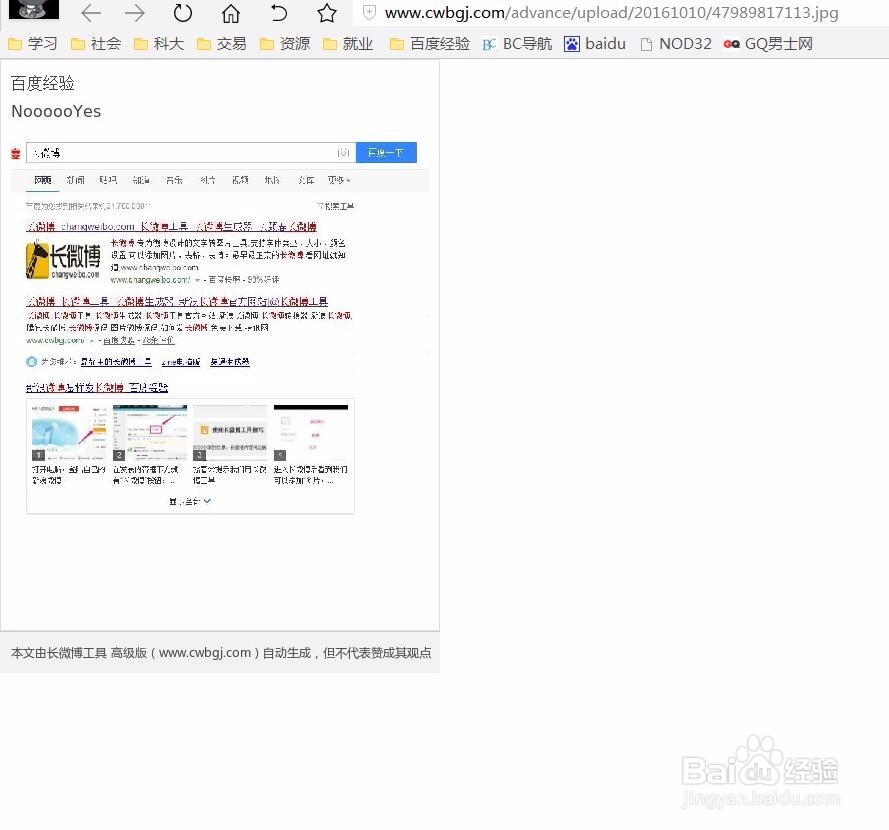This screenshot has height=830, width=889.
Task: Click the www.cwbgj.com green result URL
Action: tap(55, 341)
